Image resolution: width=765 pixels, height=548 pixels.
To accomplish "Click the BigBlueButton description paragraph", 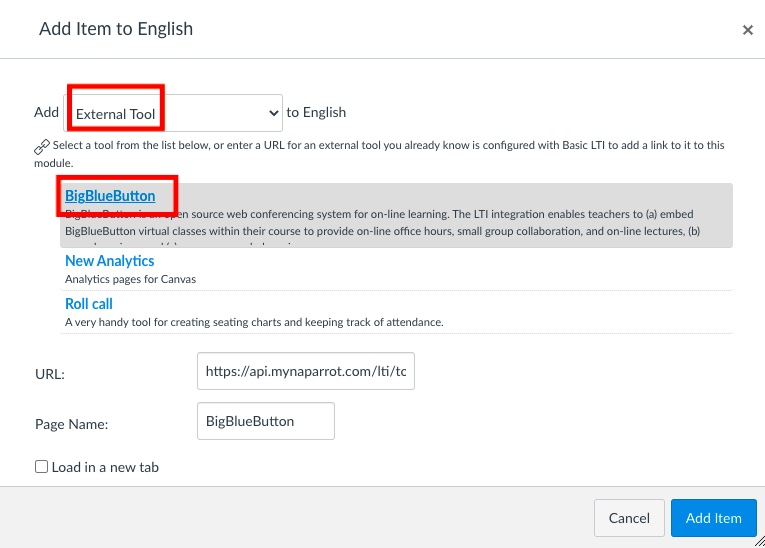I will coord(382,225).
